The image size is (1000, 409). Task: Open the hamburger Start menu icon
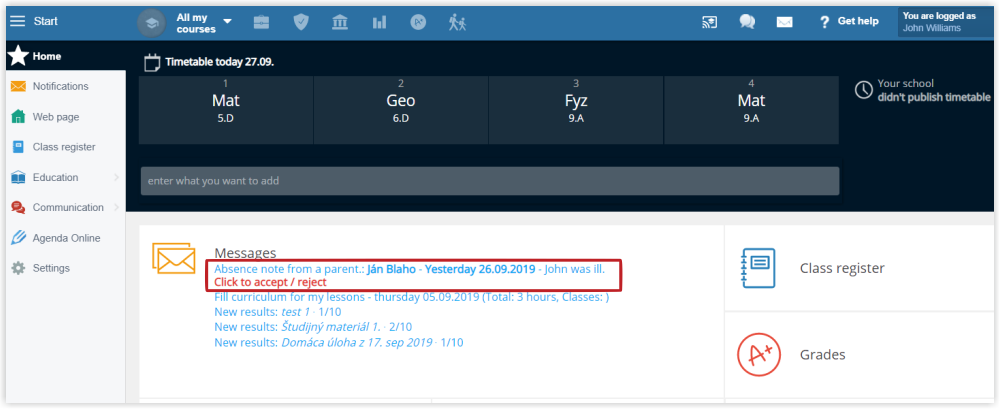pyautogui.click(x=18, y=21)
